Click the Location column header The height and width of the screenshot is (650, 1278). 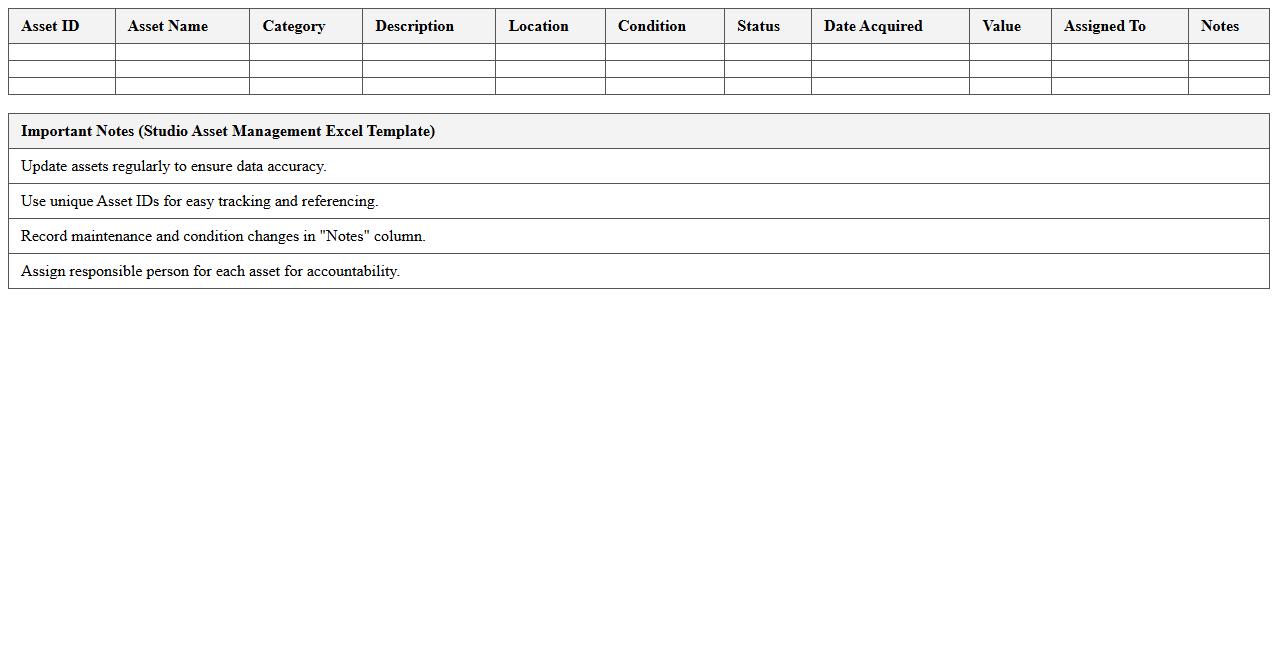pos(538,26)
